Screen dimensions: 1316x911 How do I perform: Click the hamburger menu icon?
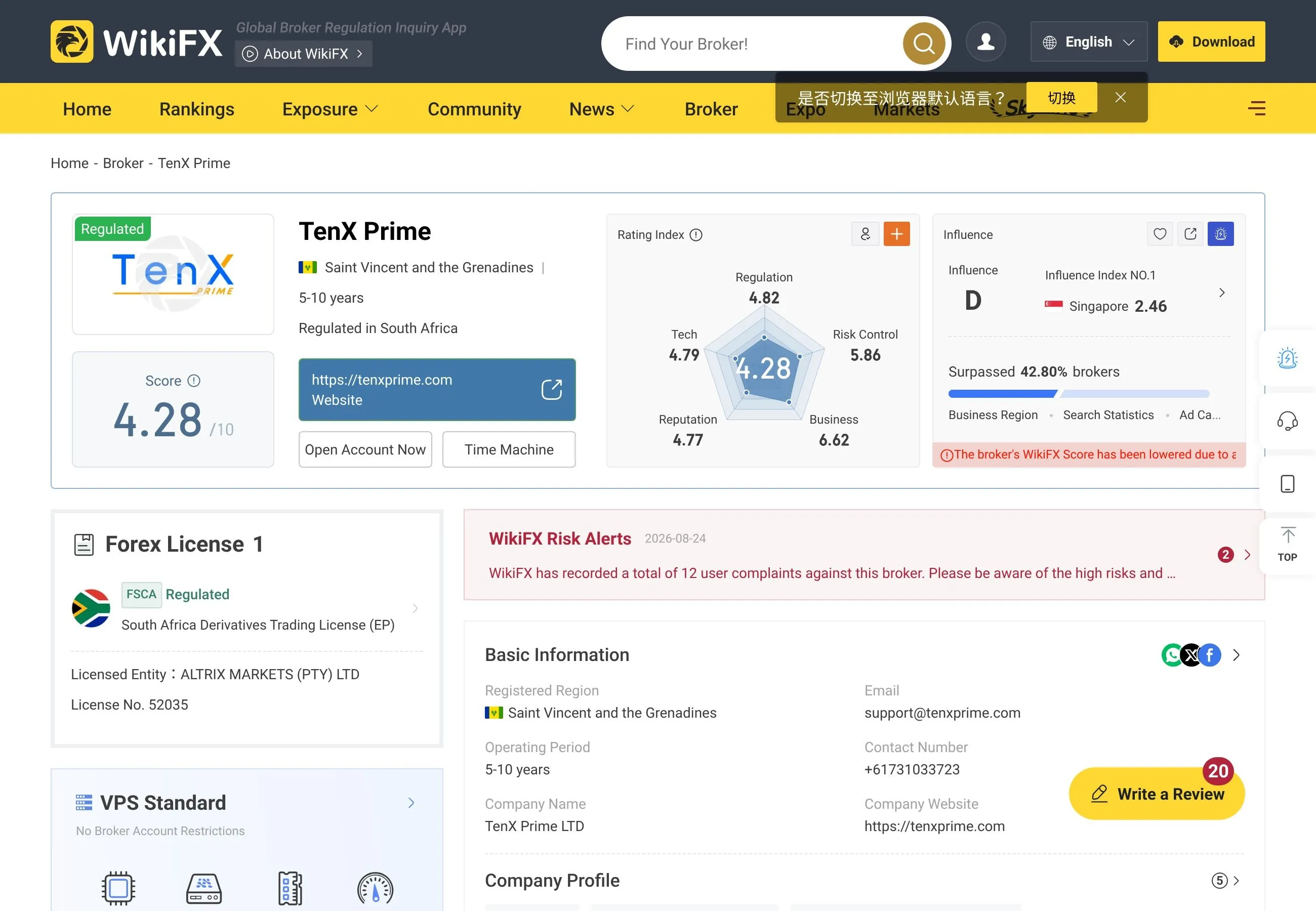1257,108
